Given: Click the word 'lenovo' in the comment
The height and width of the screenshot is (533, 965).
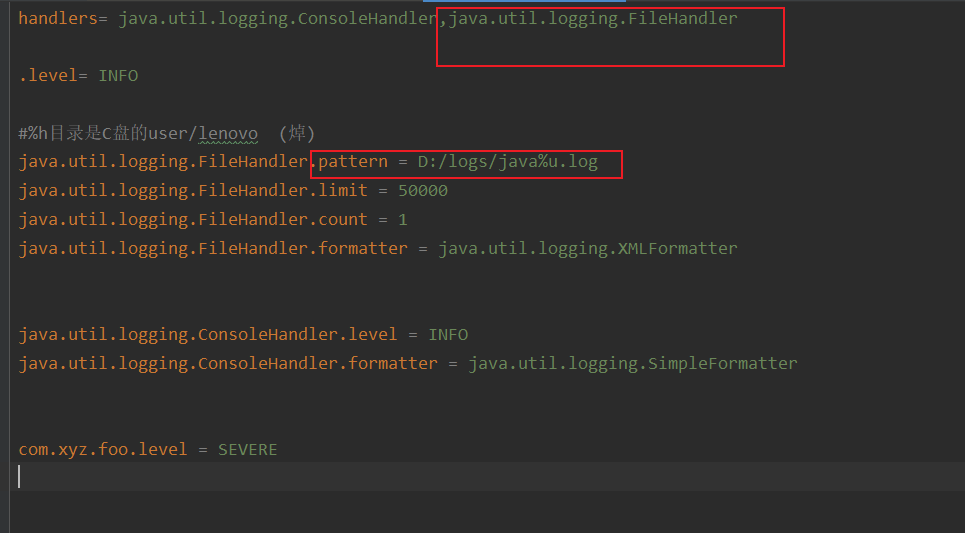Looking at the screenshot, I should (228, 134).
